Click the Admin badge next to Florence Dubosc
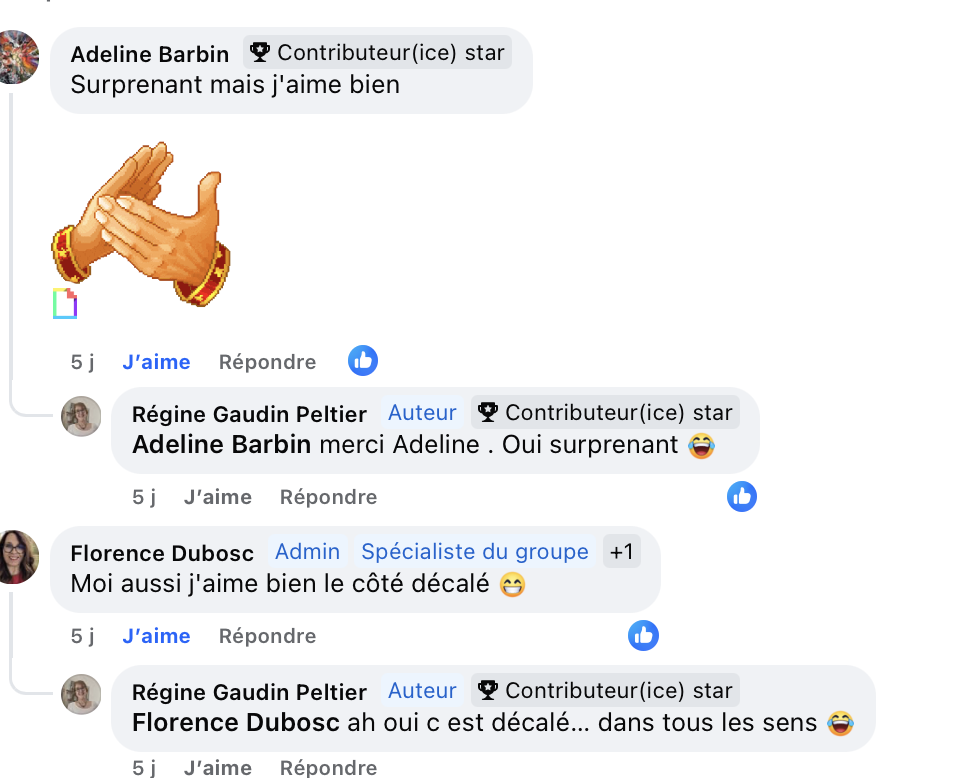972x778 pixels. point(307,551)
